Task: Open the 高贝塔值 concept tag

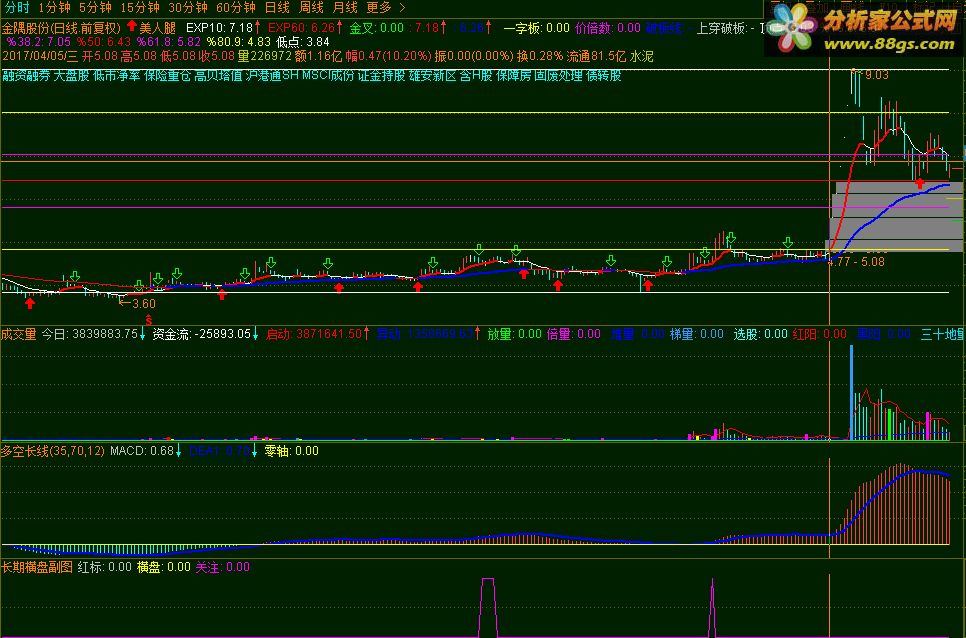Action: click(218, 76)
